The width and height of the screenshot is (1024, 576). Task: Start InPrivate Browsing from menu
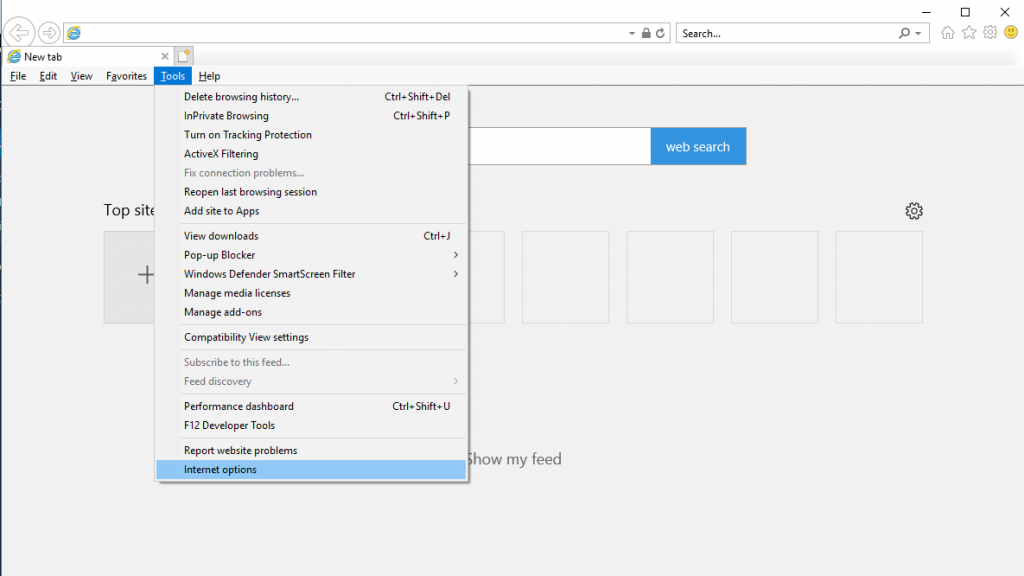(x=312, y=116)
